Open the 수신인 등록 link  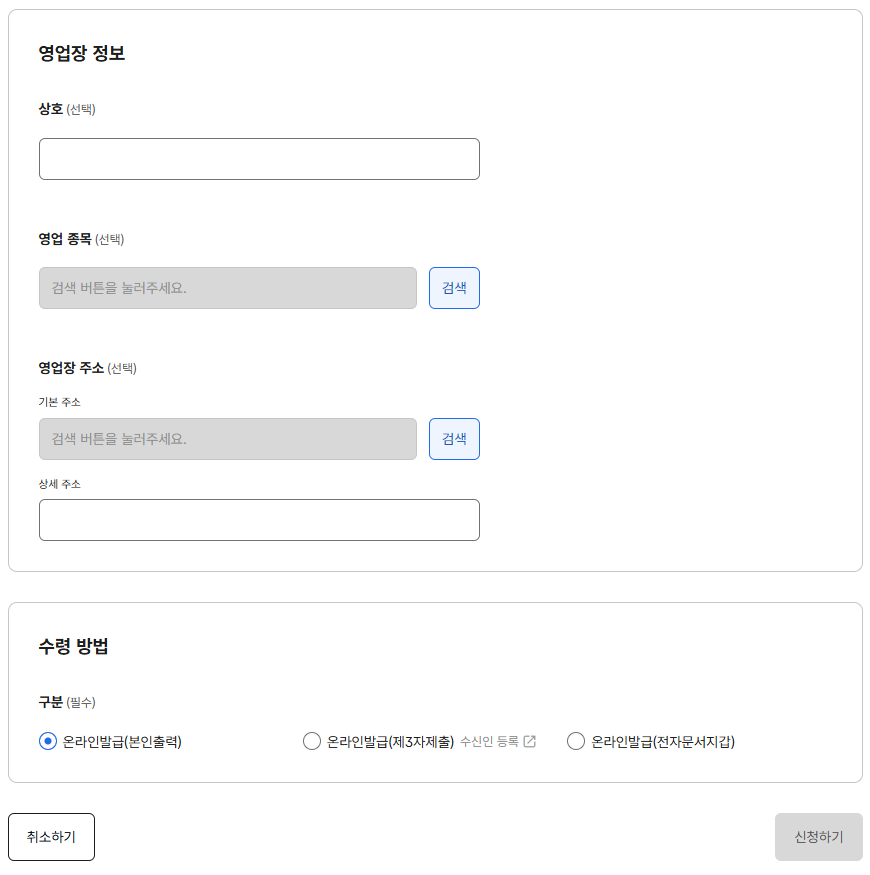(x=490, y=741)
